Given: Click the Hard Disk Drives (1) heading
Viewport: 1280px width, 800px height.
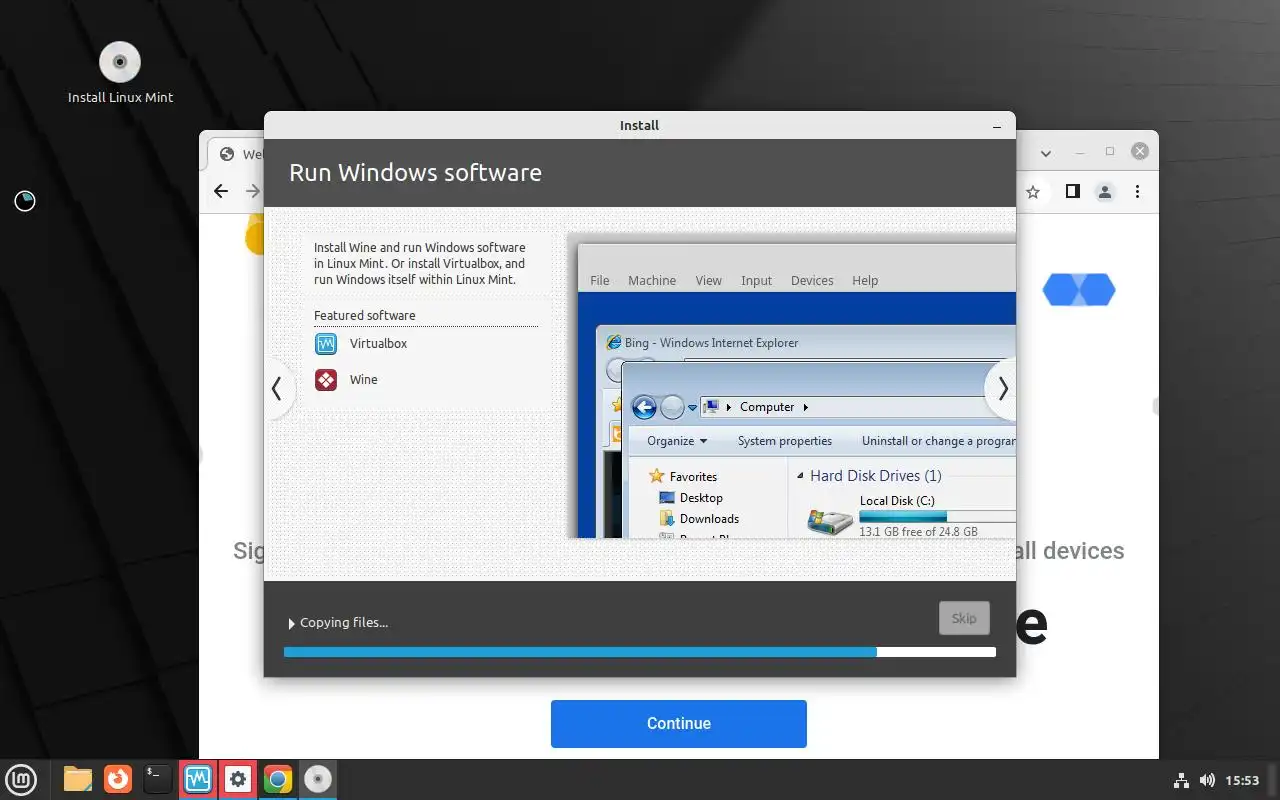Looking at the screenshot, I should (876, 476).
